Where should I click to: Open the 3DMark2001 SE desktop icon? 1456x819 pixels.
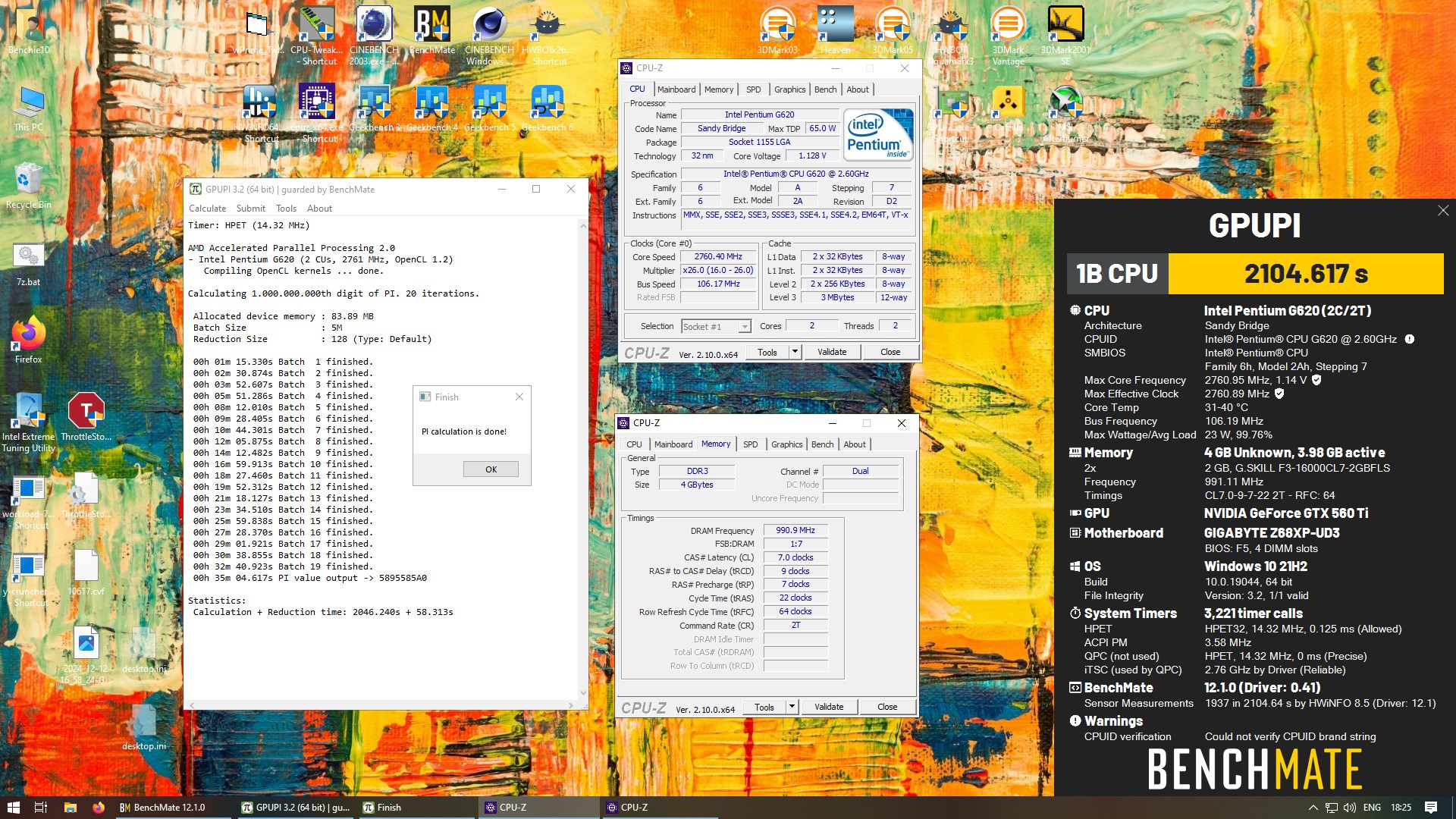(1065, 35)
